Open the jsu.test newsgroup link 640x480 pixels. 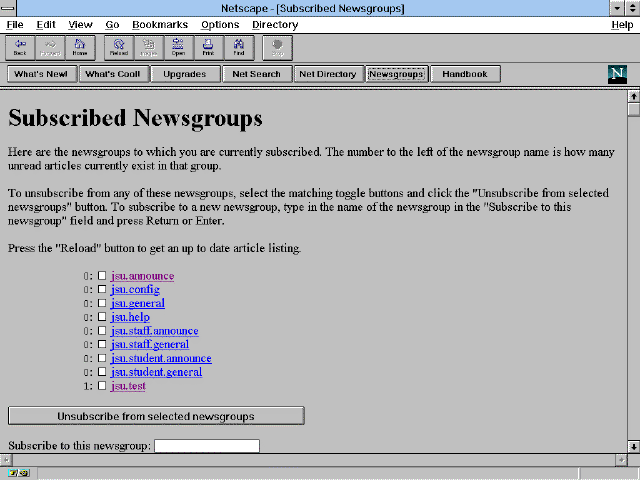point(128,386)
